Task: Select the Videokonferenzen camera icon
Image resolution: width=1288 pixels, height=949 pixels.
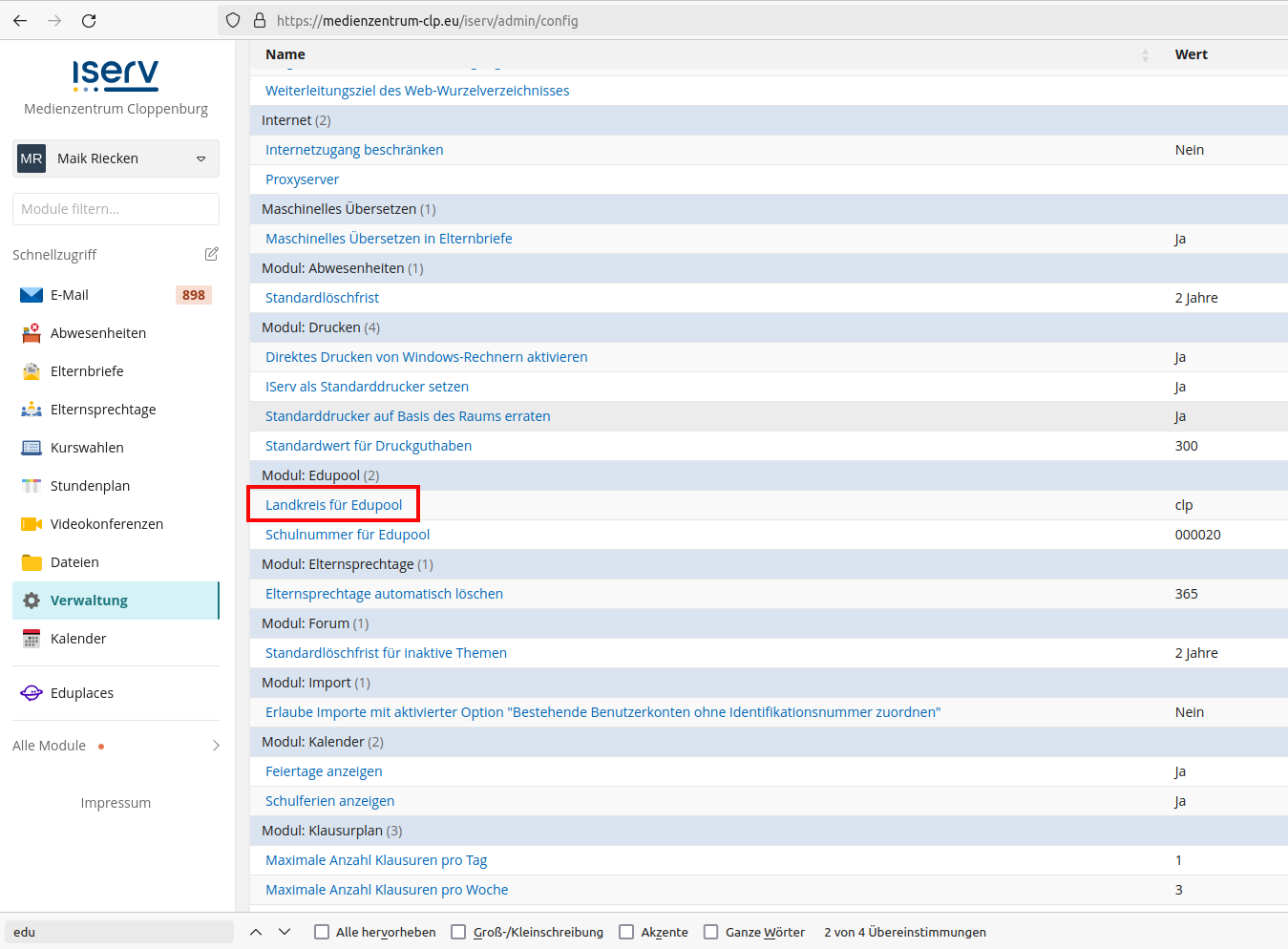Action: [x=32, y=524]
